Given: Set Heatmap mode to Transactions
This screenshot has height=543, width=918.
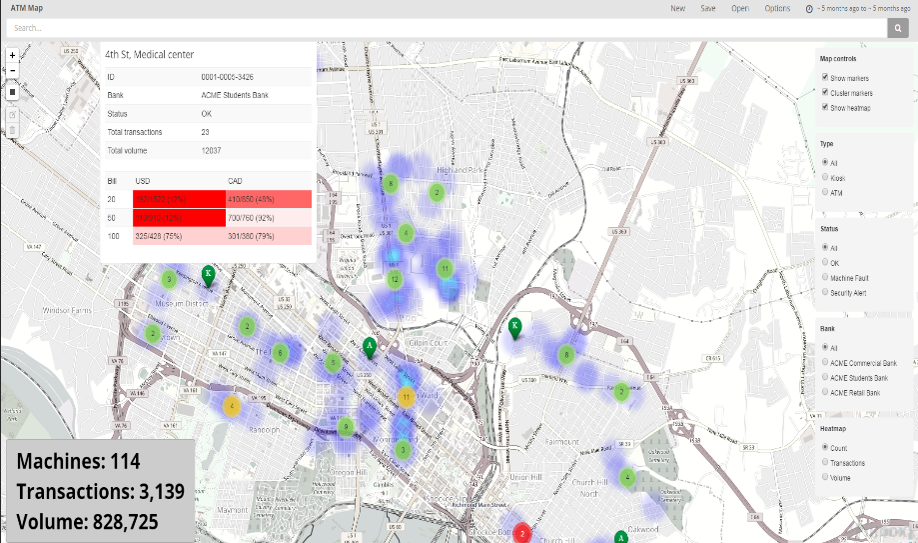Looking at the screenshot, I should (825, 462).
